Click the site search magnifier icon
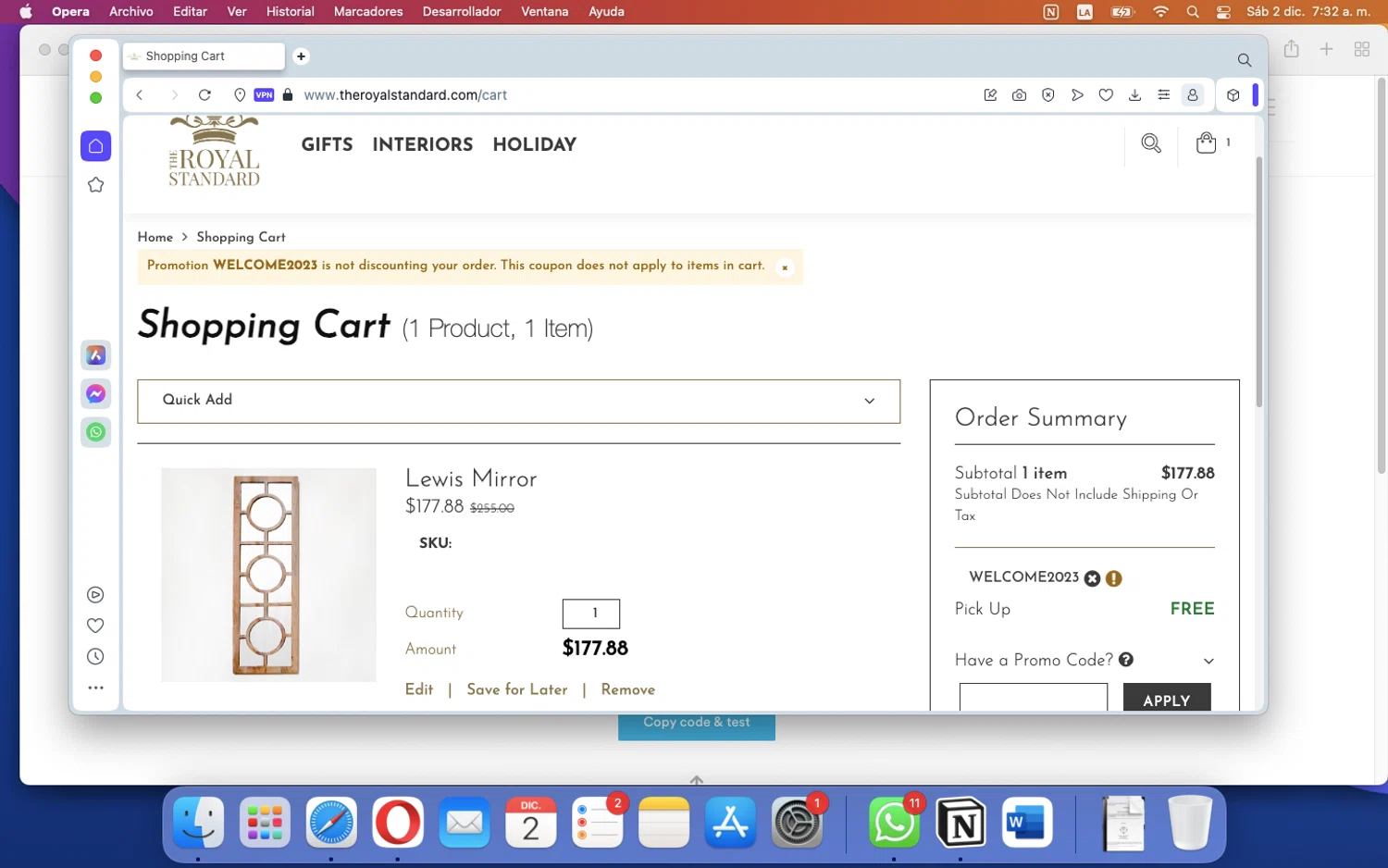 (1151, 143)
